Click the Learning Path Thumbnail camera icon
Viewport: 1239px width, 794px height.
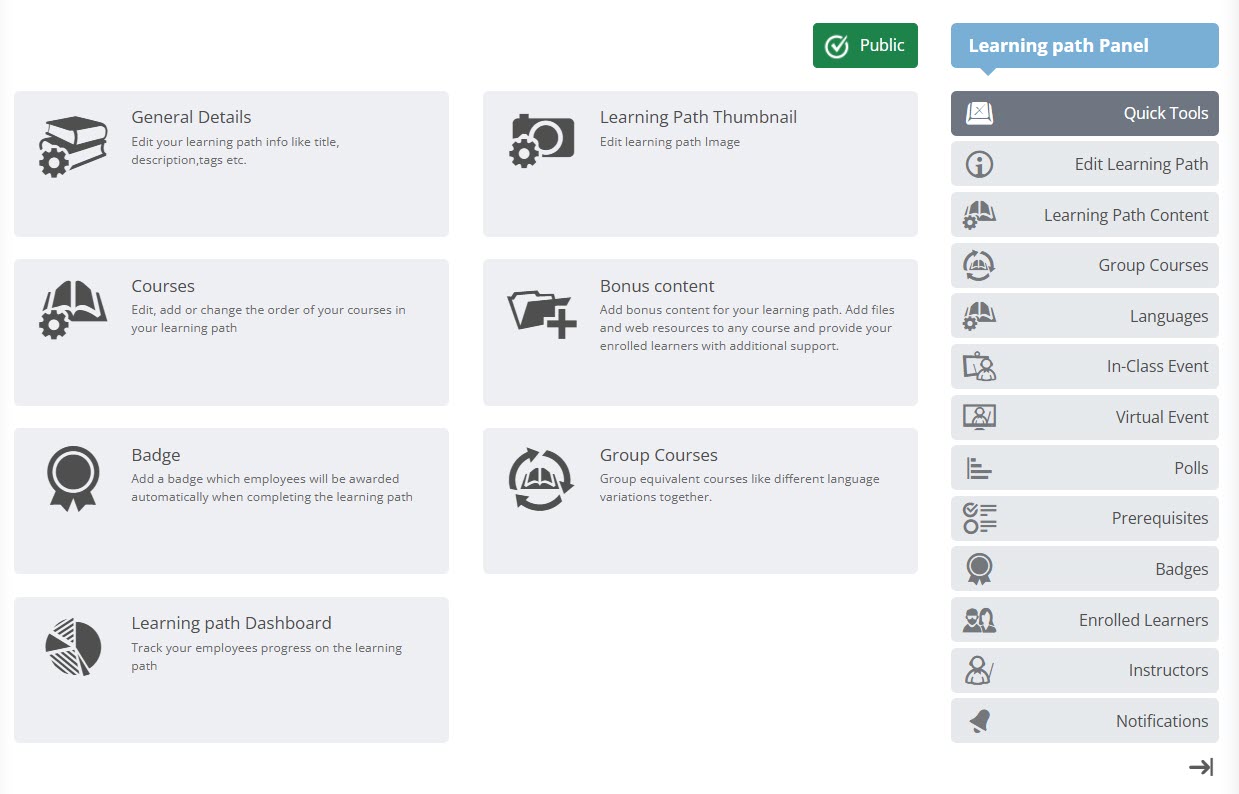tap(542, 140)
